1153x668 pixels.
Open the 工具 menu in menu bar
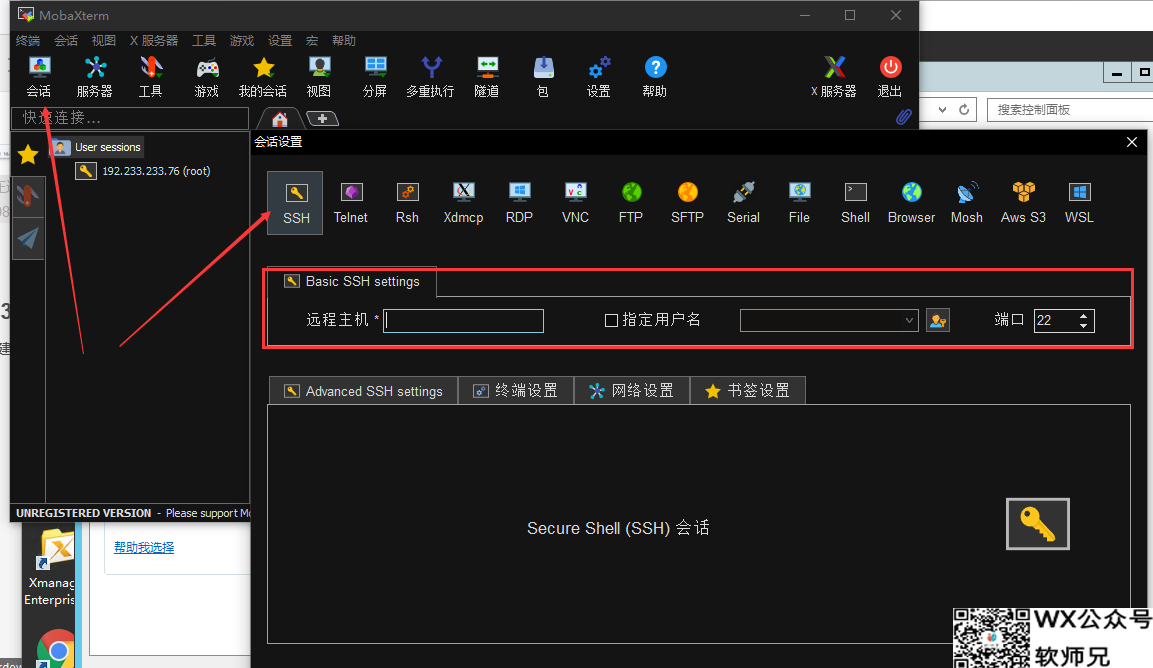[204, 40]
